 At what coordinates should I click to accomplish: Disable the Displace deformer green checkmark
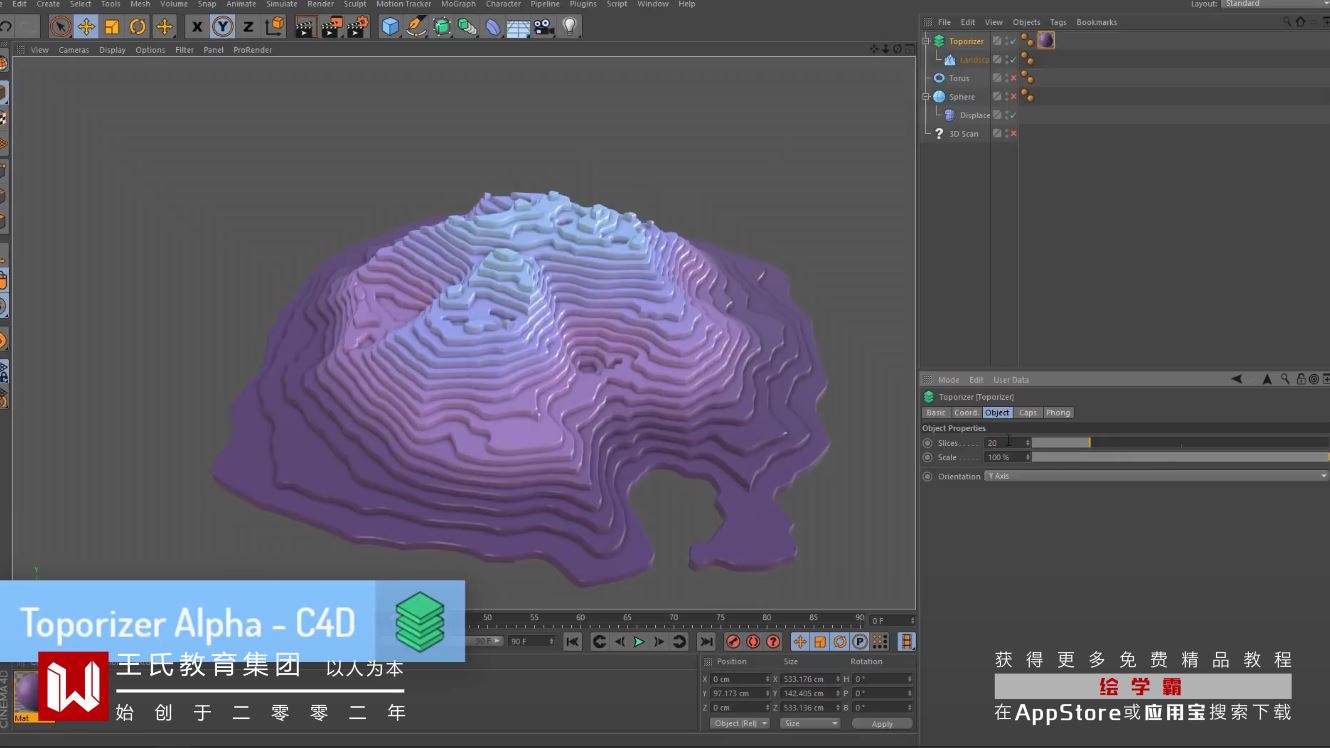[x=1013, y=115]
